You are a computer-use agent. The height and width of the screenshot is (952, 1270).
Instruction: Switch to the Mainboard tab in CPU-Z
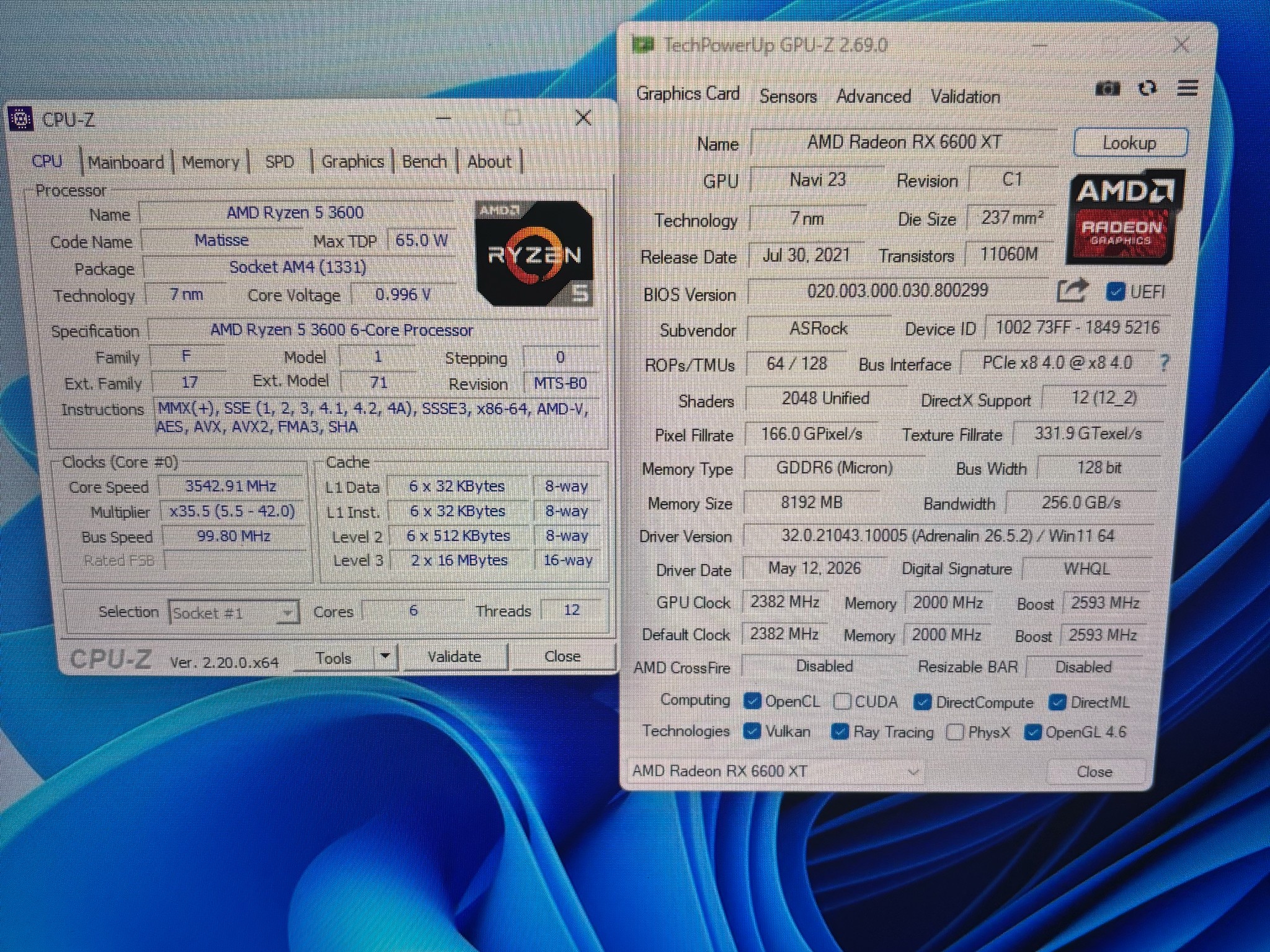(126, 162)
